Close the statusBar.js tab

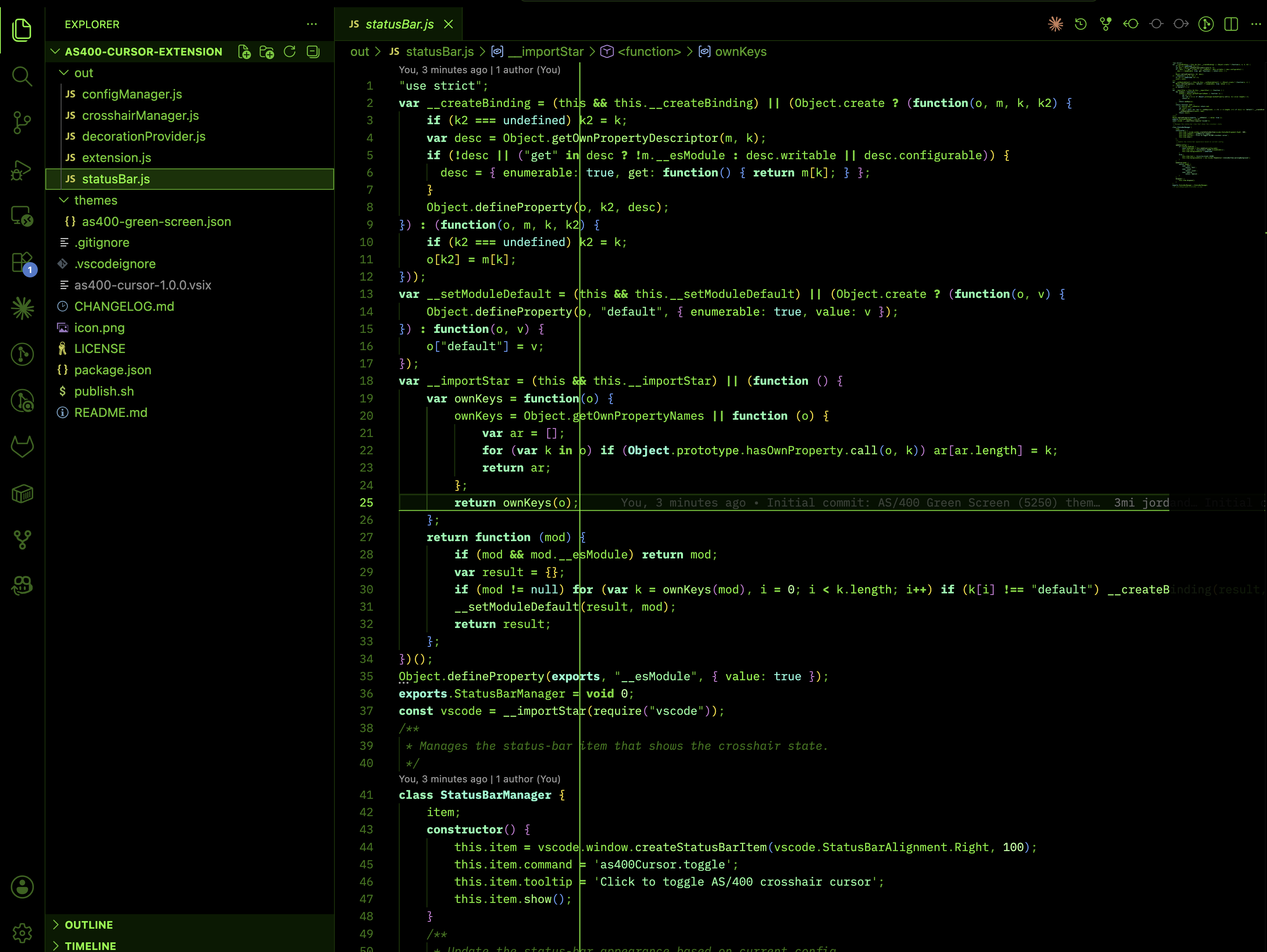tap(449, 24)
